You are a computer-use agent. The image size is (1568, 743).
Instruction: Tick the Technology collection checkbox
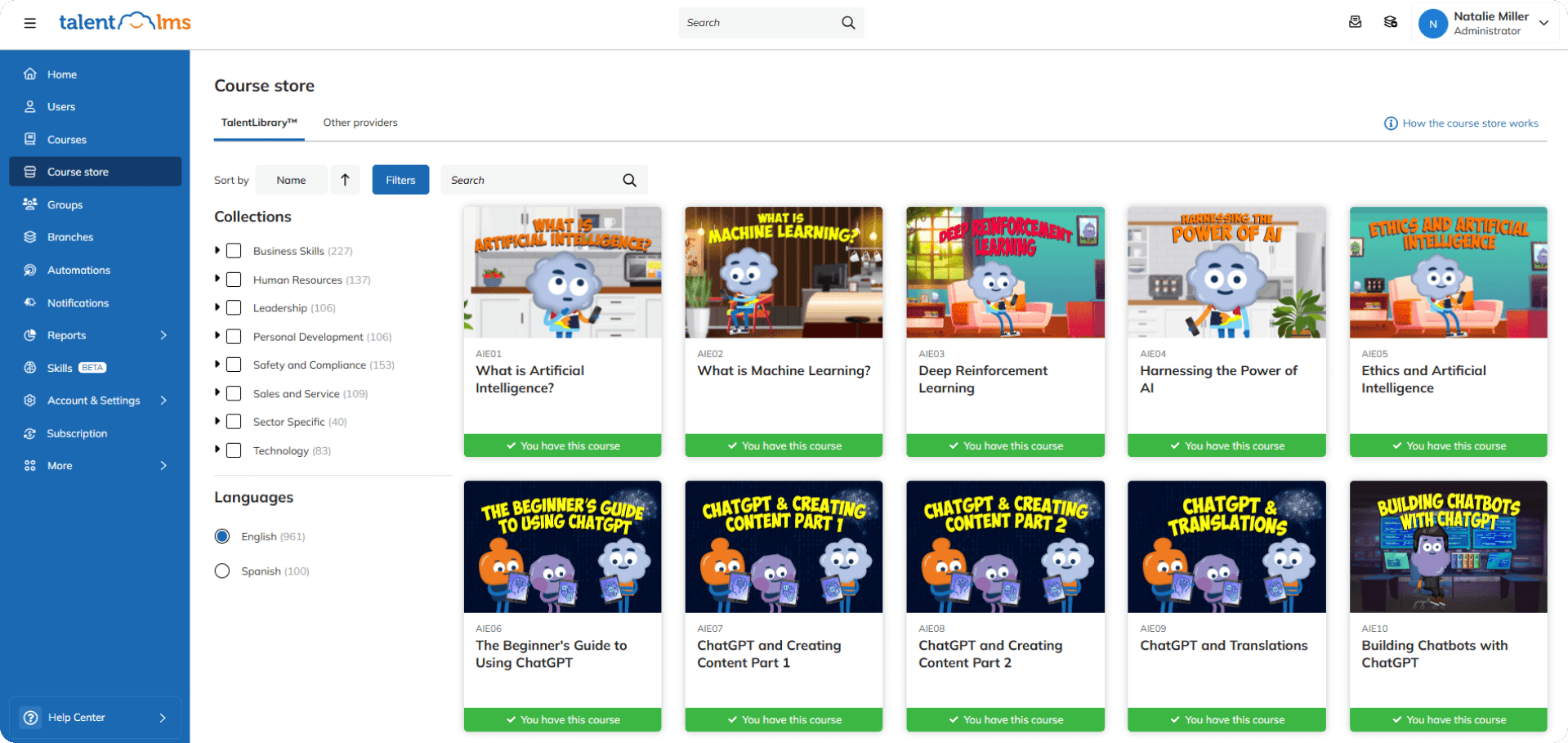point(234,450)
